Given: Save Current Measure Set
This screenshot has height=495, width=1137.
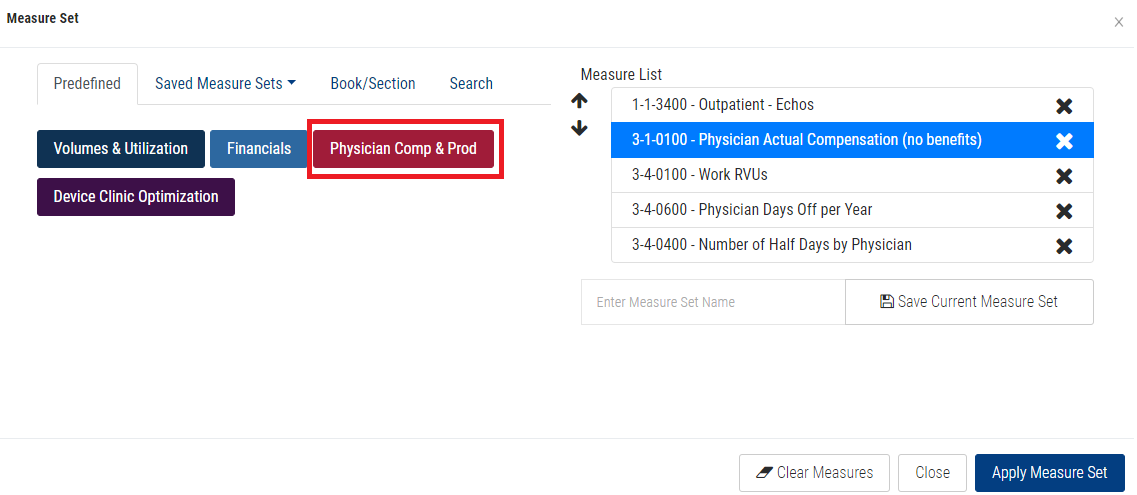Looking at the screenshot, I should point(969,302).
